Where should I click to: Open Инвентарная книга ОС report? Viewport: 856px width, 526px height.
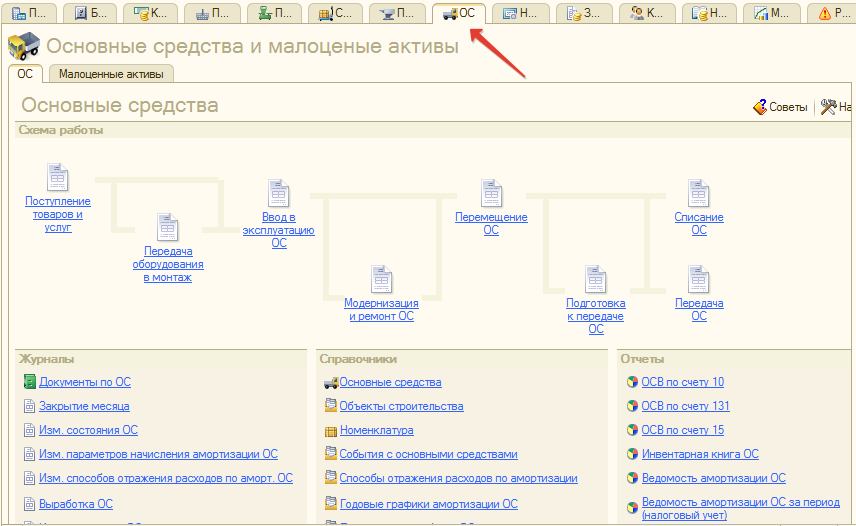[x=699, y=454]
